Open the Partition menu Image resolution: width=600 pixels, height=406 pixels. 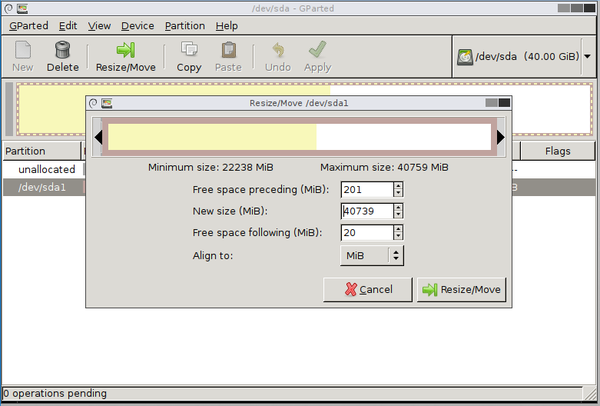(185, 26)
